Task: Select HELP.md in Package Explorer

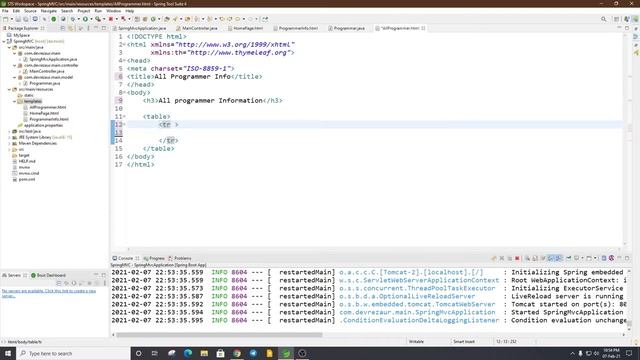Action: click(x=27, y=161)
